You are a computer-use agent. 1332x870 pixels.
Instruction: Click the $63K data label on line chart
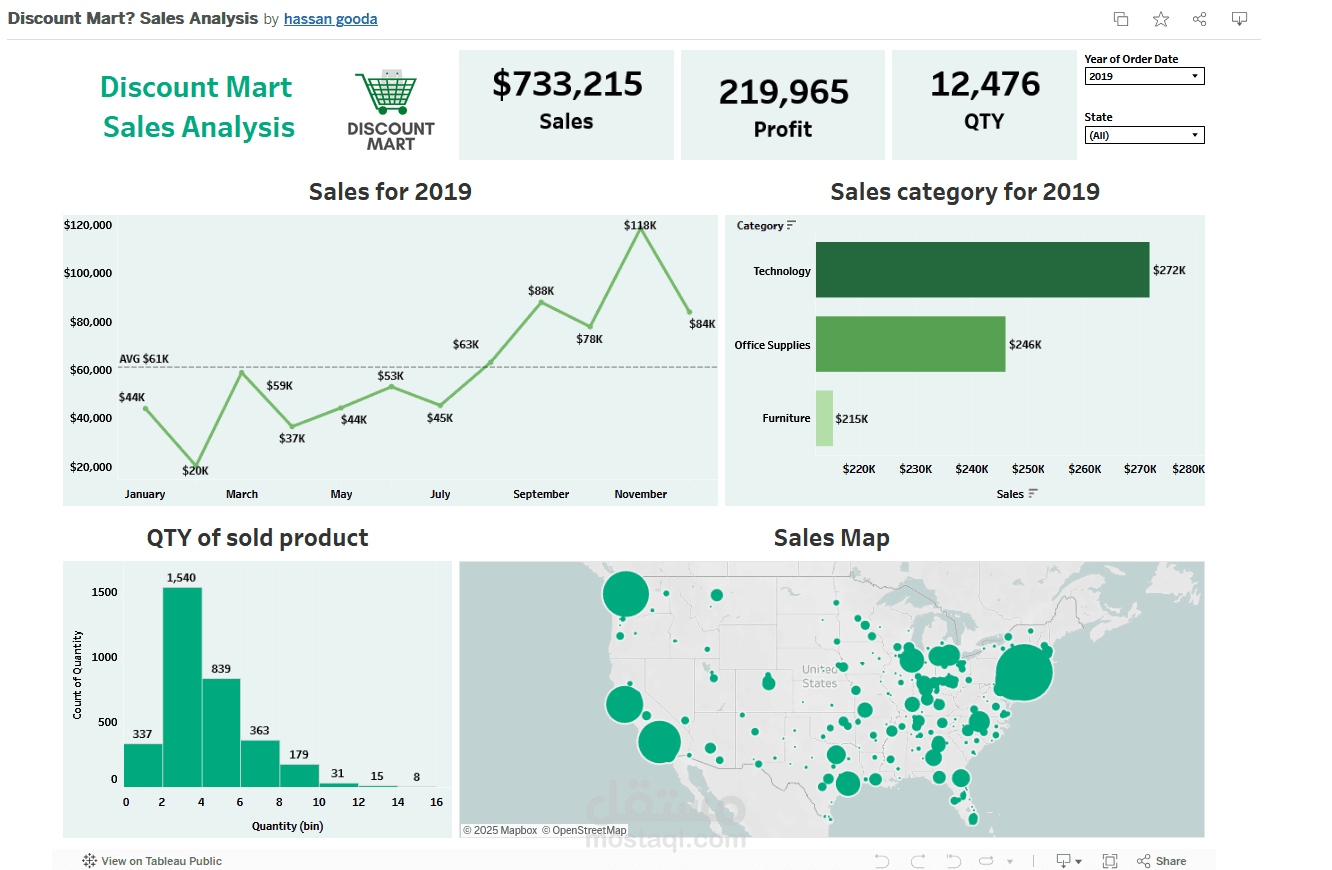click(466, 344)
